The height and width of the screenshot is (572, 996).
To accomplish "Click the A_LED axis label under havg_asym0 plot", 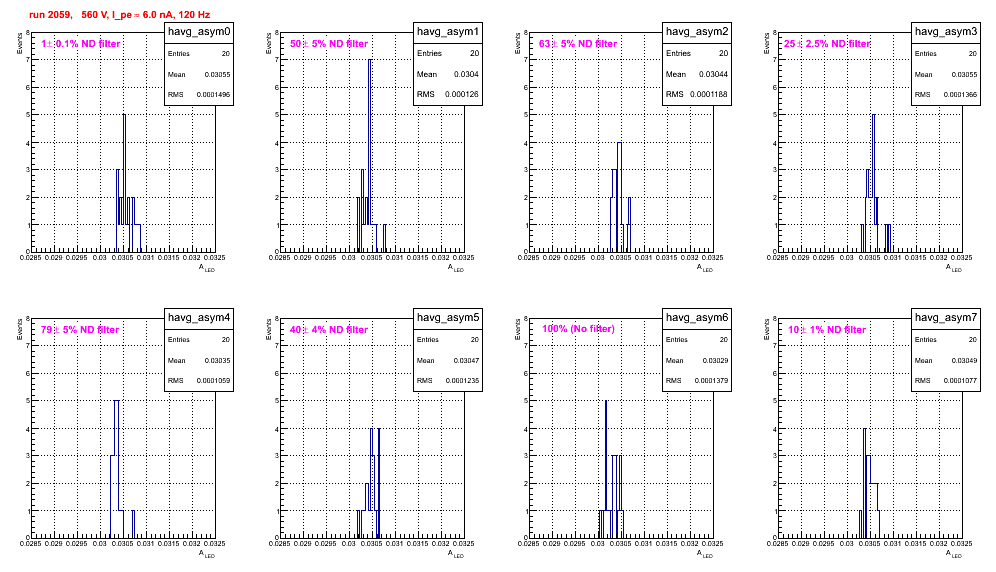I will [x=207, y=268].
